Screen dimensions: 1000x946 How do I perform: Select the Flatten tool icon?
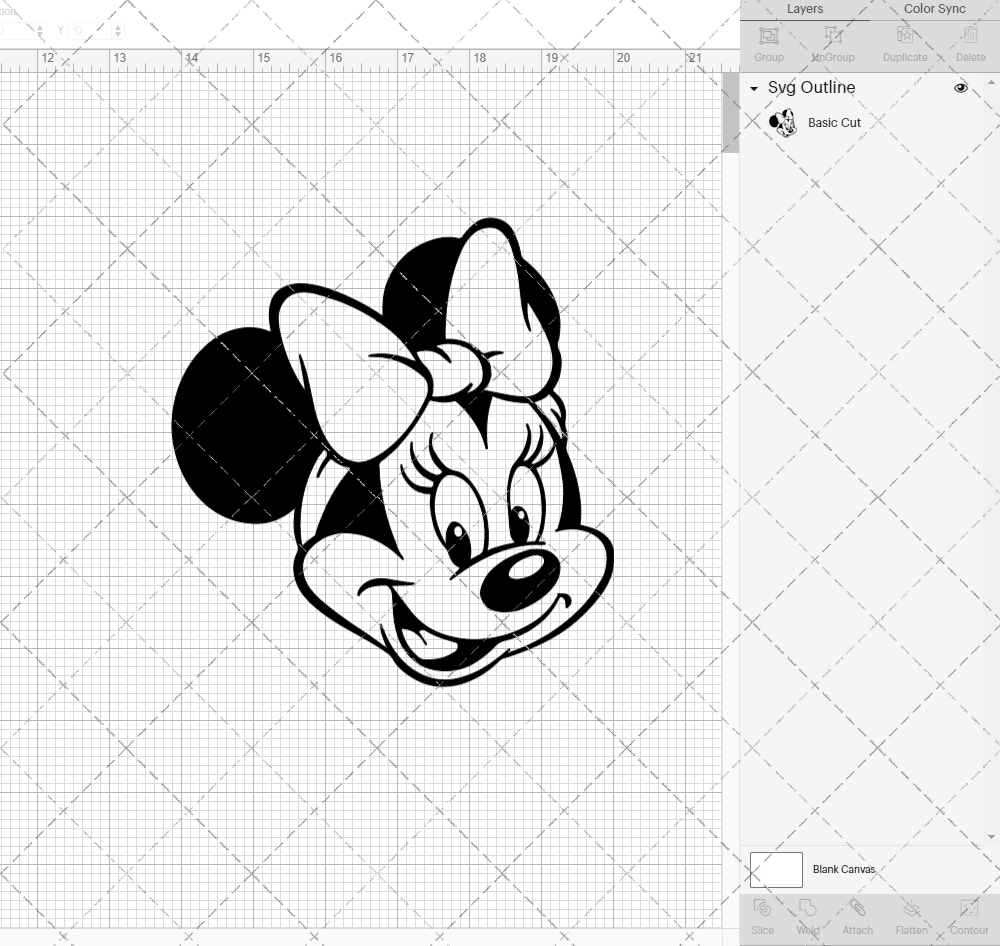coord(911,908)
